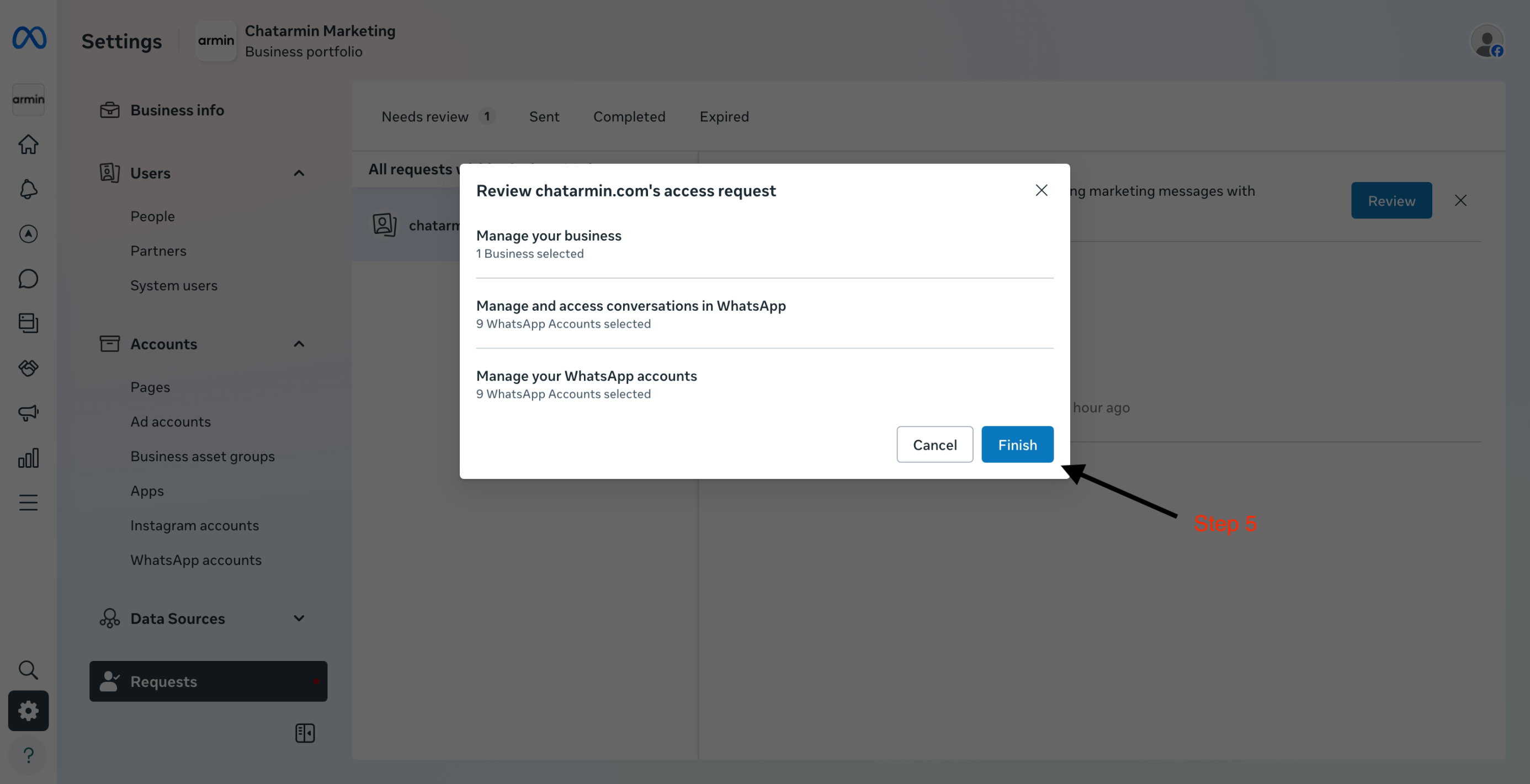The width and height of the screenshot is (1530, 784).
Task: Open Home from the left rail
Action: tap(28, 144)
